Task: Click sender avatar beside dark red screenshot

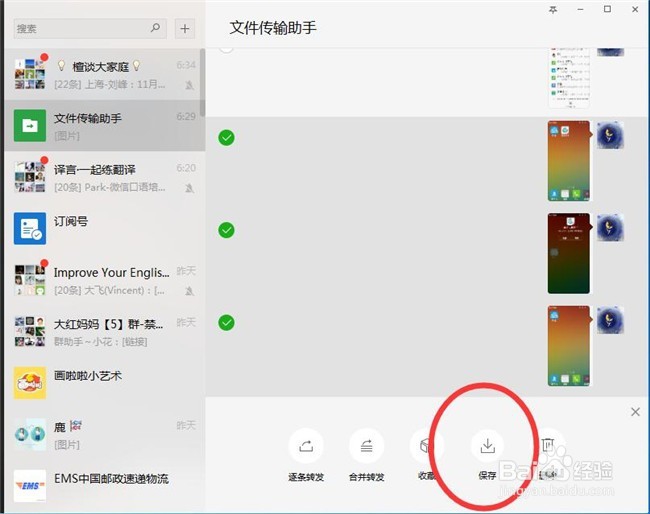Action: coord(610,228)
